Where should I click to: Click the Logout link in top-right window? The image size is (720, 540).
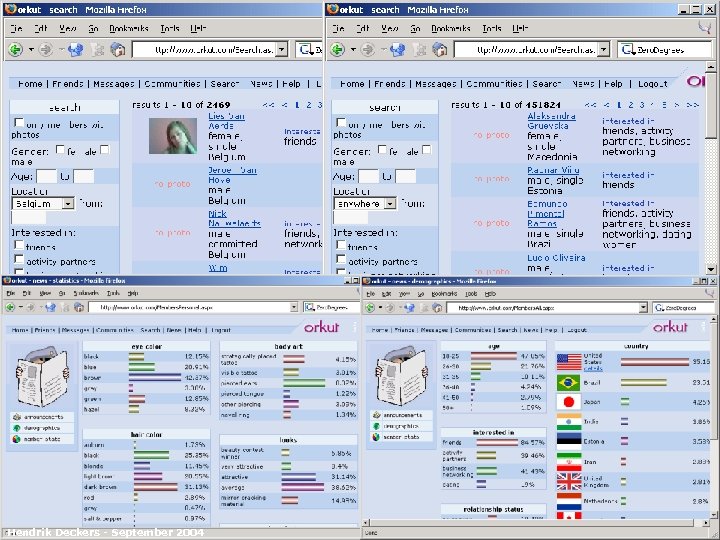tap(652, 84)
